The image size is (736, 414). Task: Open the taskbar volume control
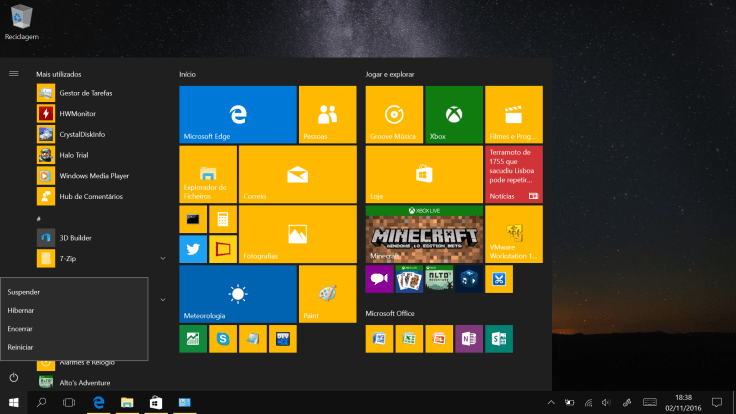[606, 402]
